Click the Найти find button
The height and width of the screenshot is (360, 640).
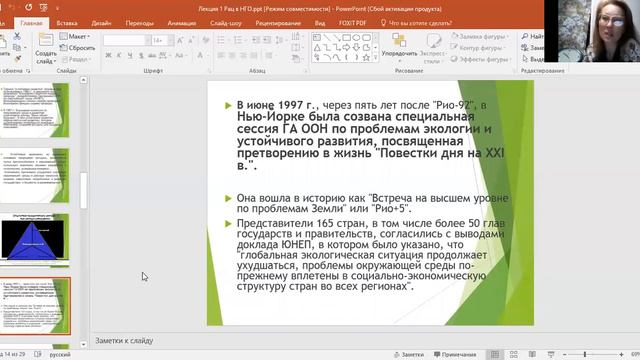coord(532,36)
